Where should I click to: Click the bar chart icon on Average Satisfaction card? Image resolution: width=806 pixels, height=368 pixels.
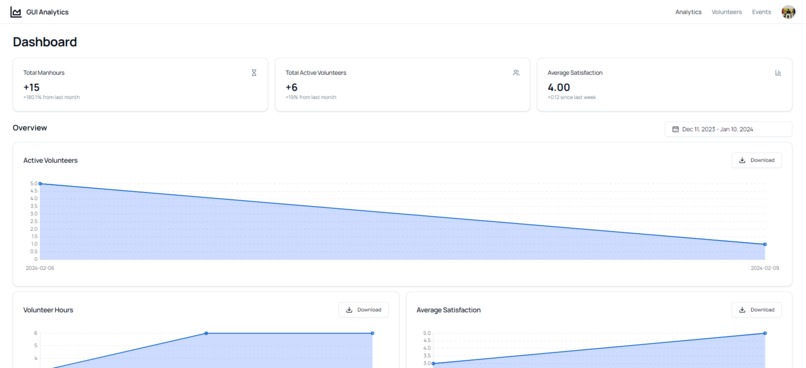click(x=778, y=73)
